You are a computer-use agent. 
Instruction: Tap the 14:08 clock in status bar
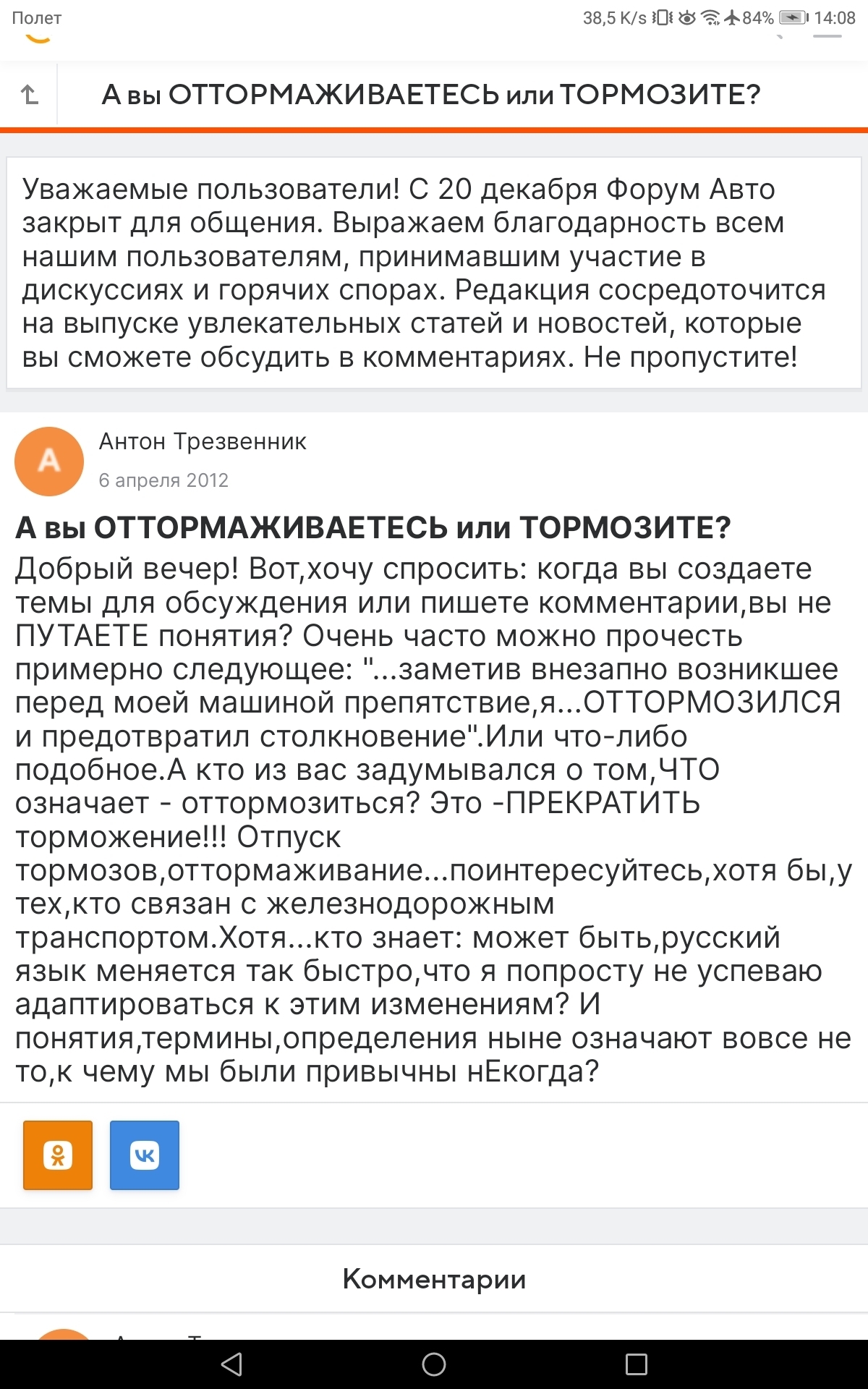pyautogui.click(x=835, y=18)
